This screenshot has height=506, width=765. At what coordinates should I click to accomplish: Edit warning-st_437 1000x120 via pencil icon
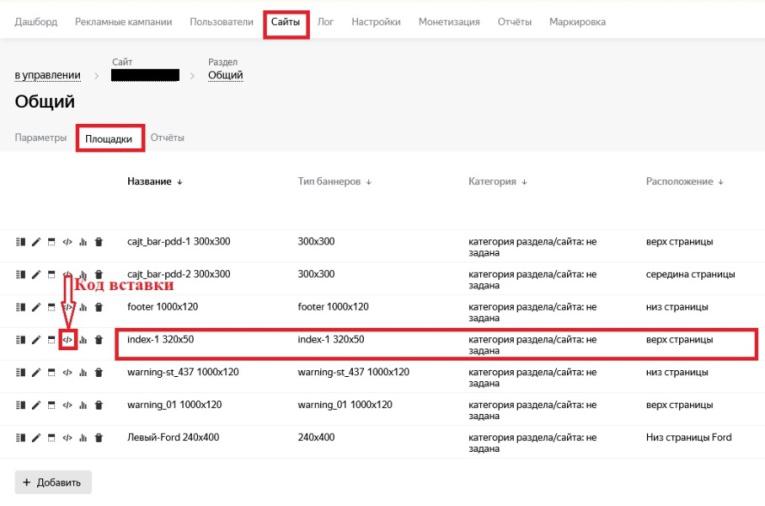[36, 373]
